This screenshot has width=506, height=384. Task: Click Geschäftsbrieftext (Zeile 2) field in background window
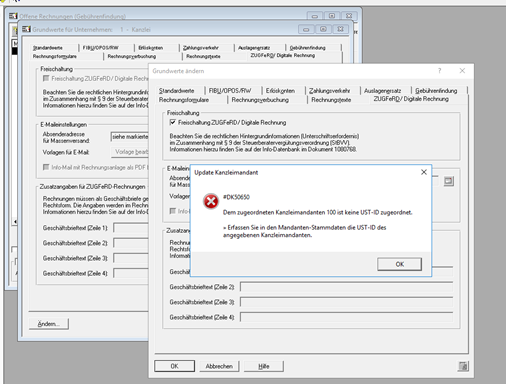[131, 243]
